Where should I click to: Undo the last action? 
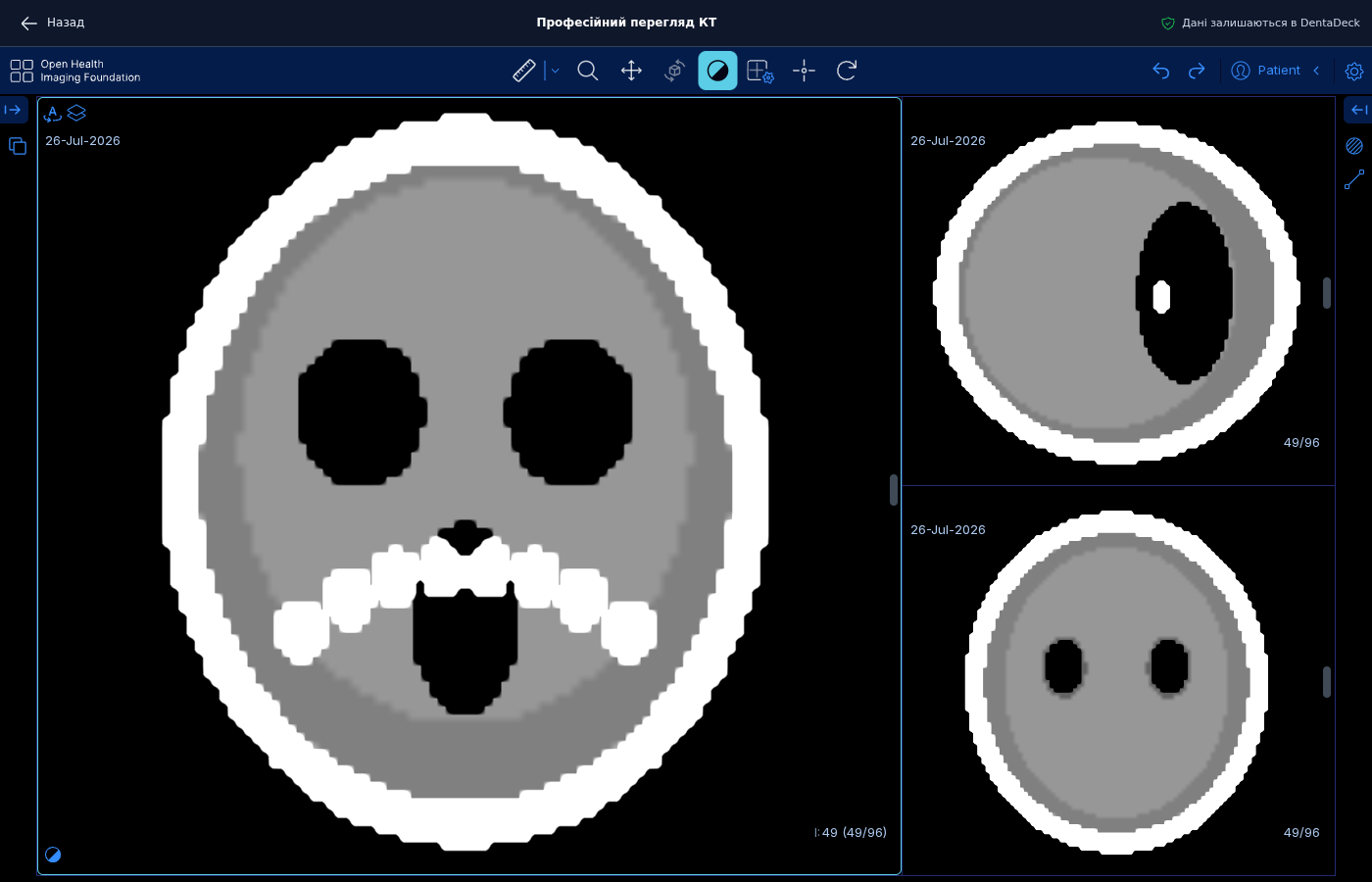coord(1161,71)
